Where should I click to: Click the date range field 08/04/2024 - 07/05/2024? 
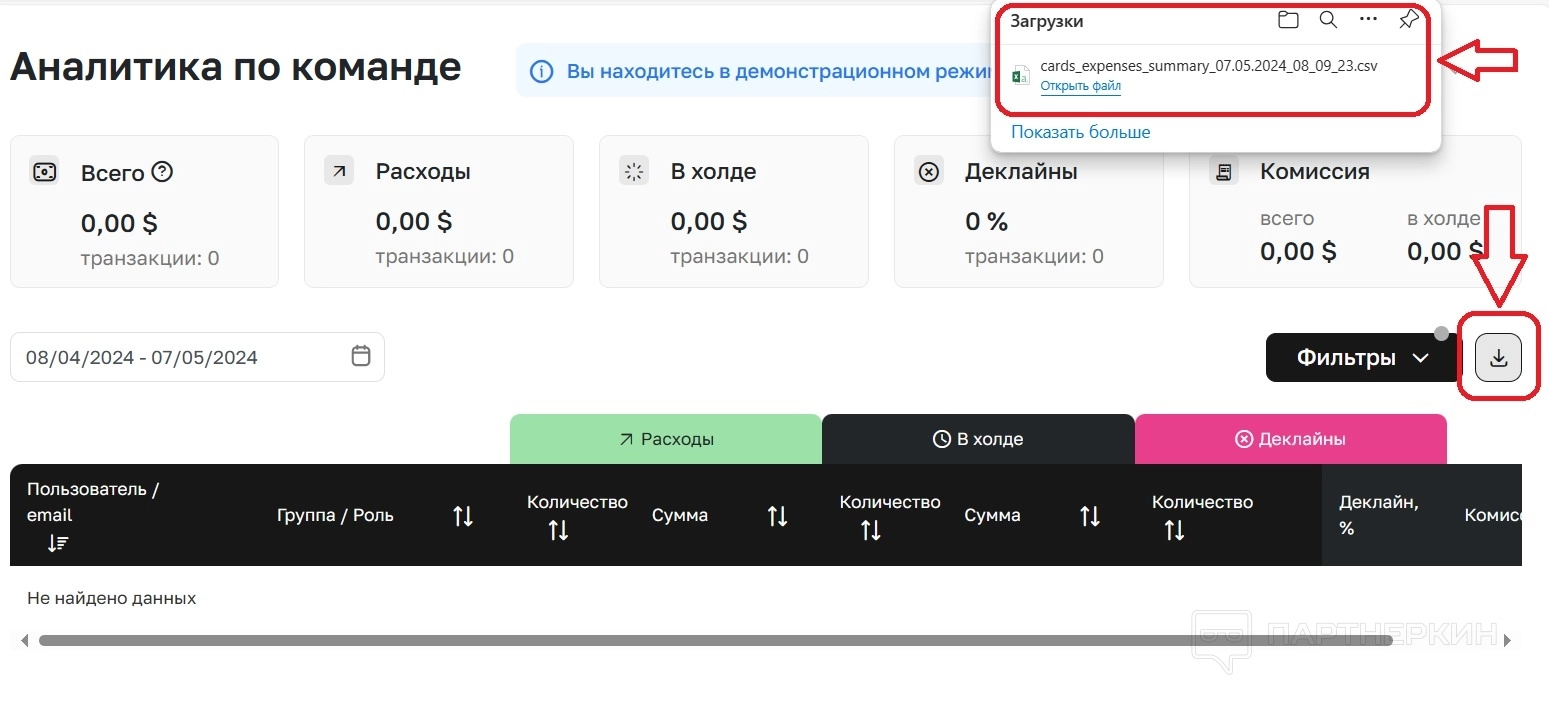coord(197,357)
